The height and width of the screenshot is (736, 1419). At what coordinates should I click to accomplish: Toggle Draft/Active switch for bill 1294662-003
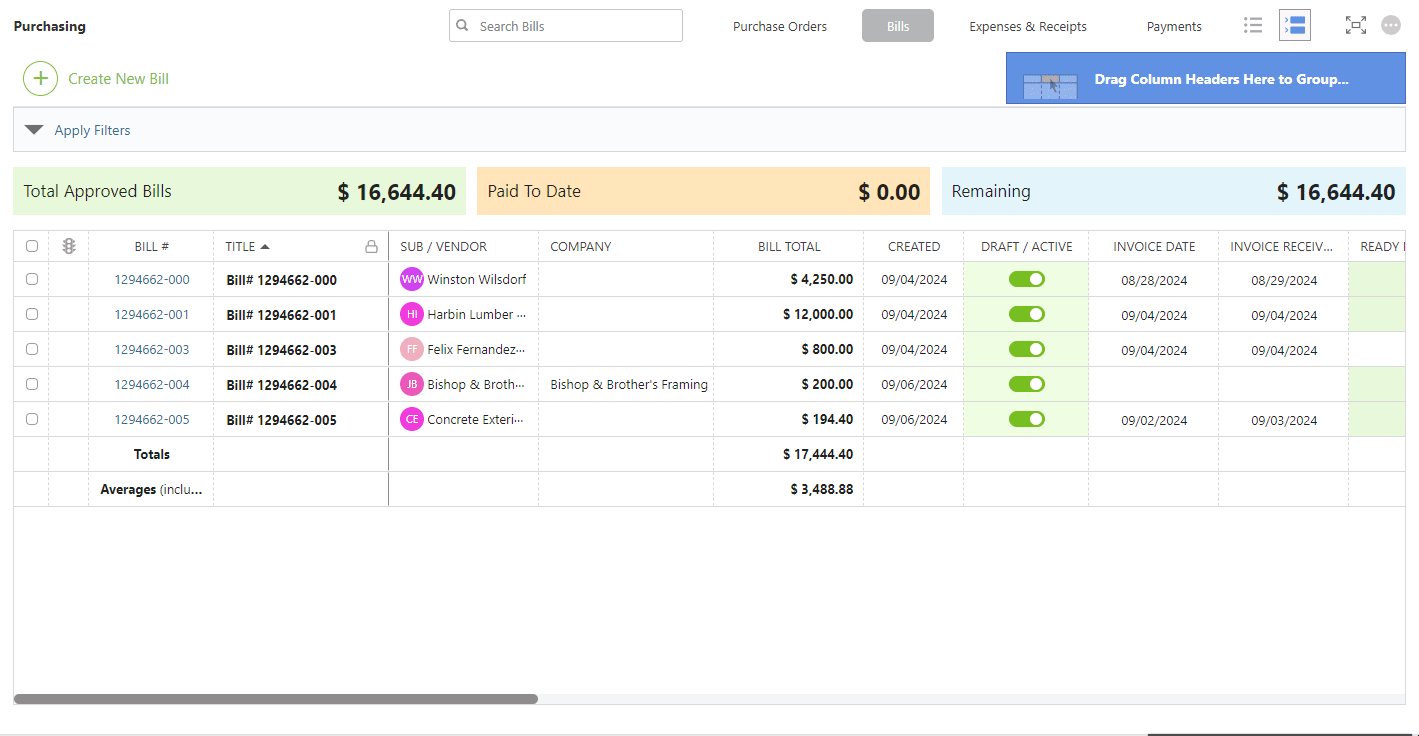[1026, 349]
